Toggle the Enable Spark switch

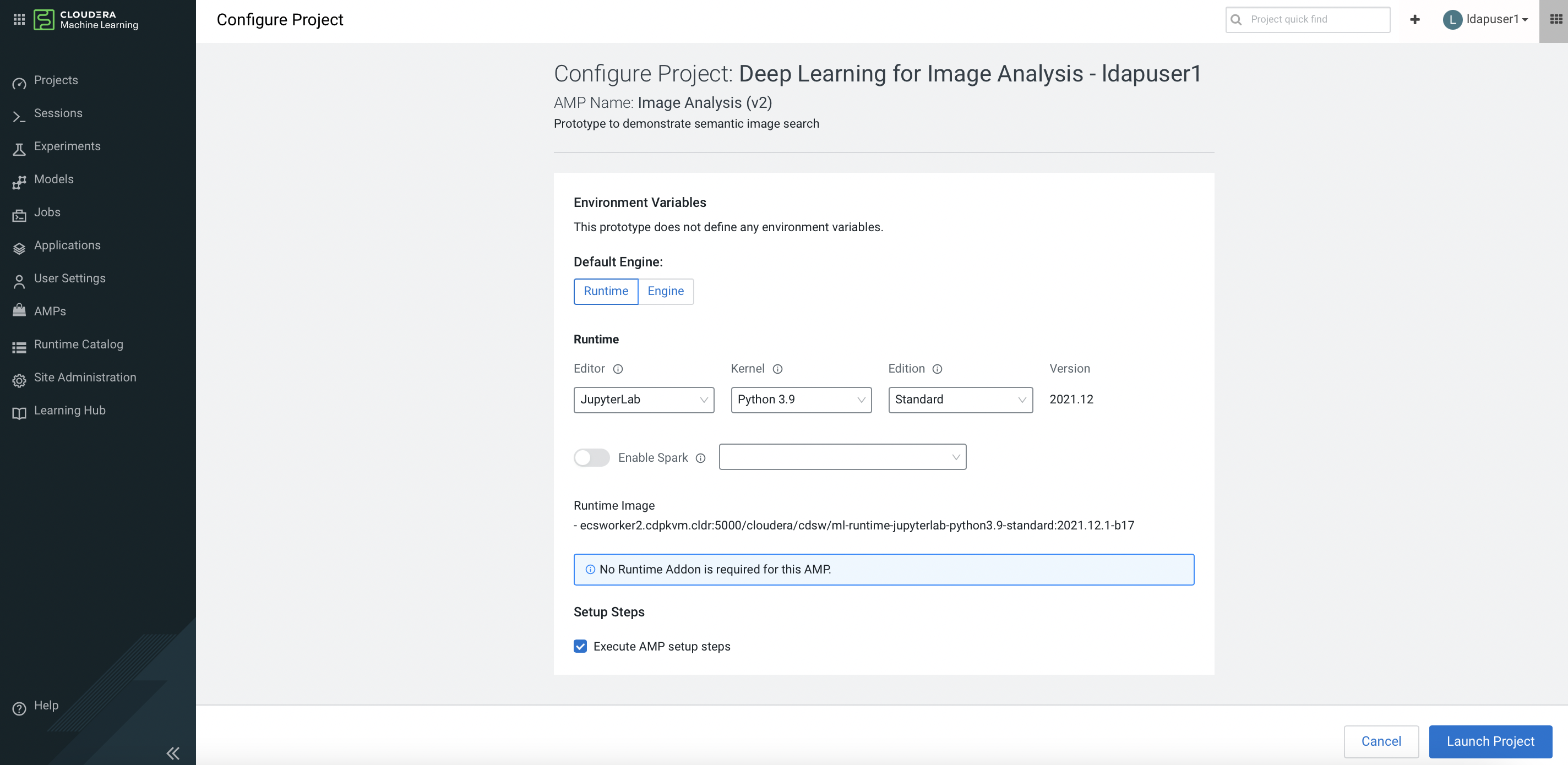tap(591, 458)
